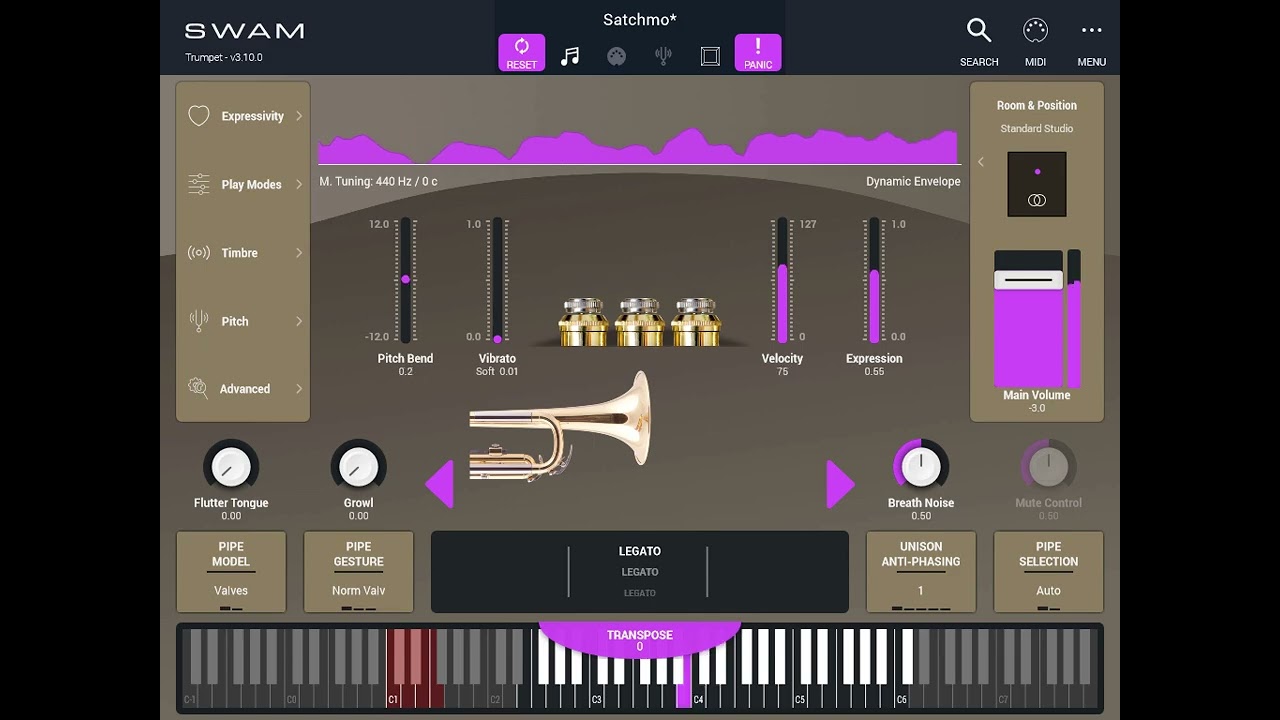
Task: Open the Unison Anti-Phasing selector
Action: (921, 572)
